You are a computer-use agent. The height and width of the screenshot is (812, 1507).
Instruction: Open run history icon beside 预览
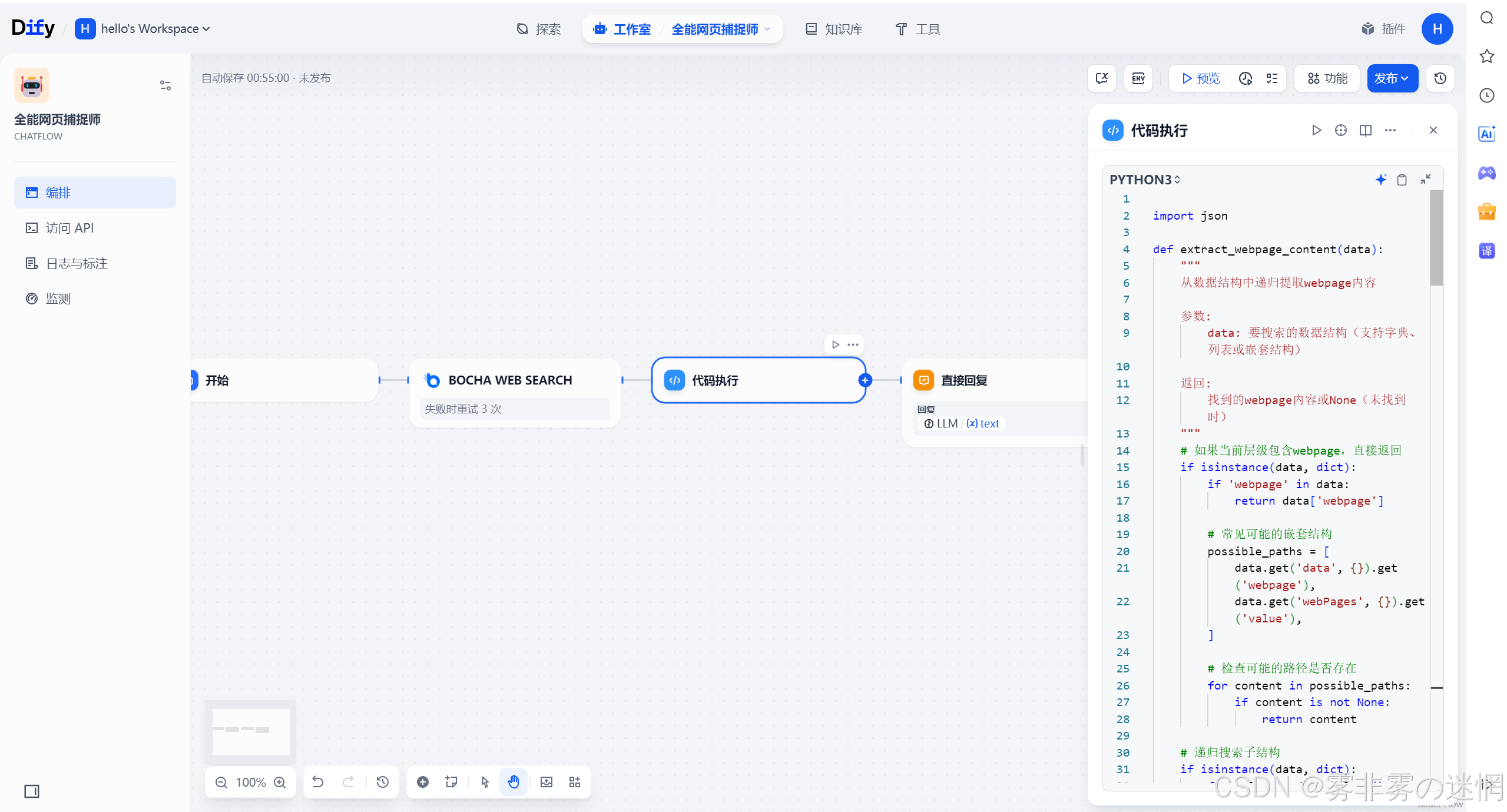[1246, 78]
